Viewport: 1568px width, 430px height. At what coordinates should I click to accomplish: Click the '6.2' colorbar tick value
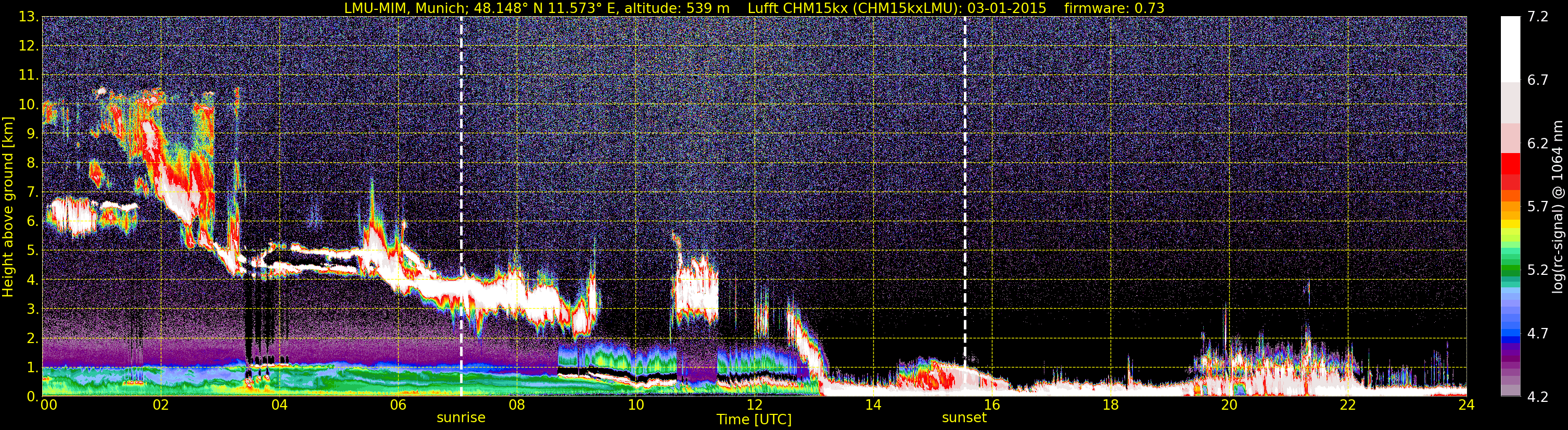pyautogui.click(x=1538, y=144)
